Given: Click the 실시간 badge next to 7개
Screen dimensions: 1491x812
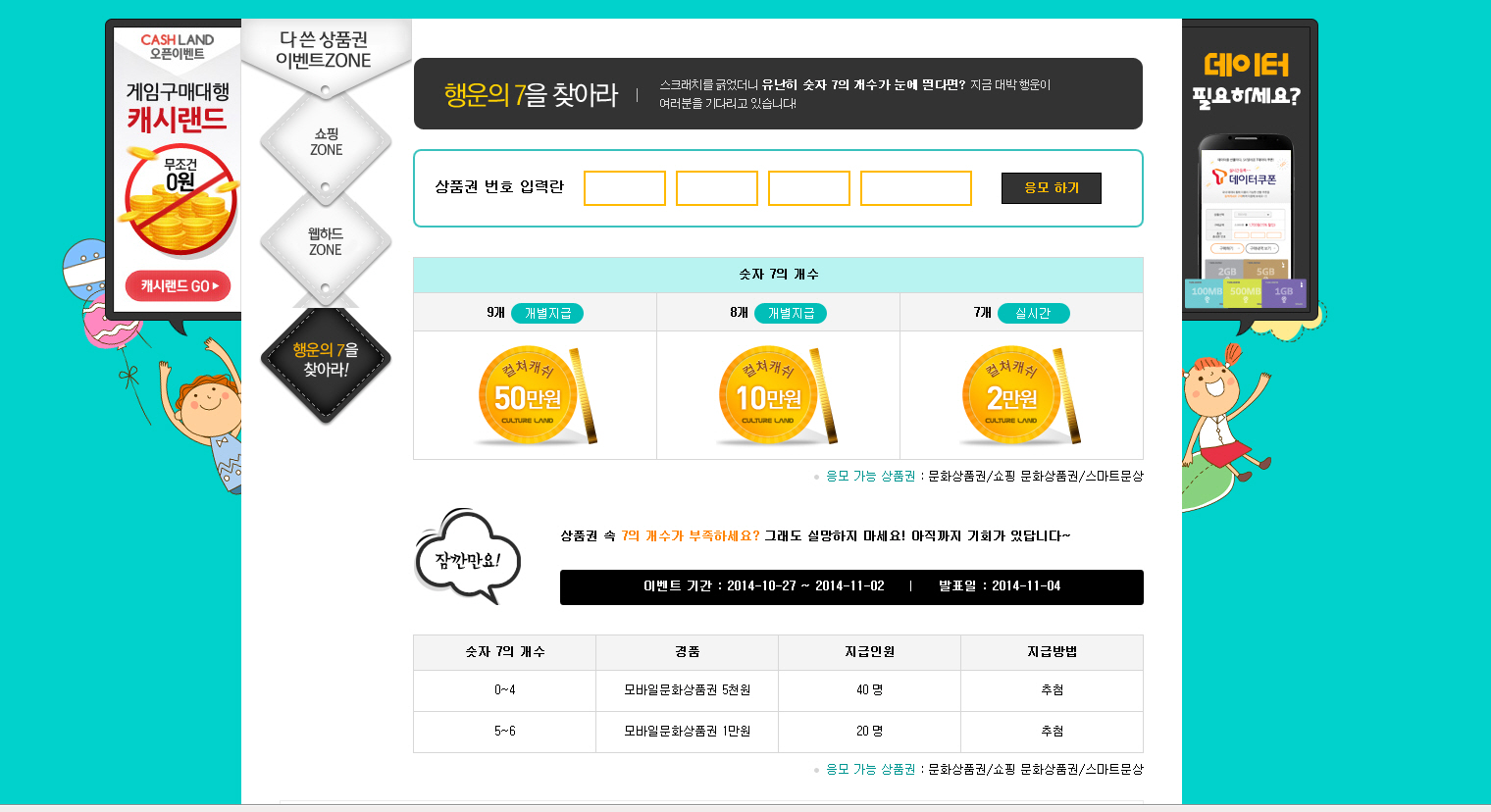Looking at the screenshot, I should [x=1033, y=313].
